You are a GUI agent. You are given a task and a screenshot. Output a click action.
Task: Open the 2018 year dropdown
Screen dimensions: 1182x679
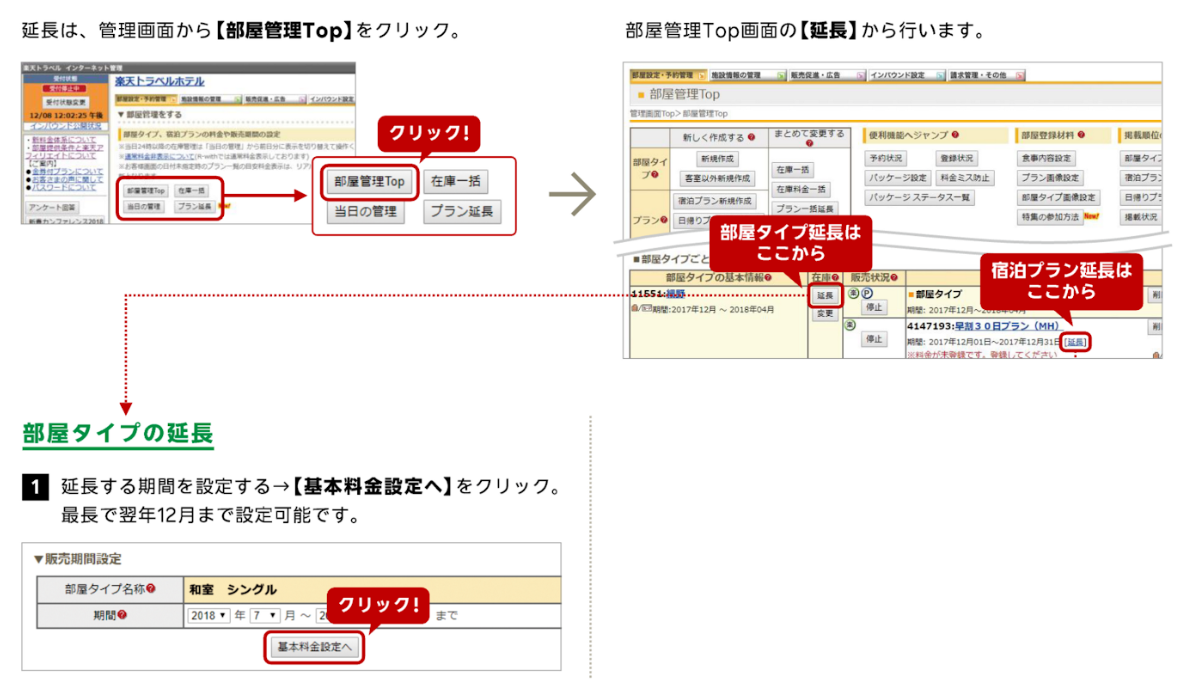[208, 616]
